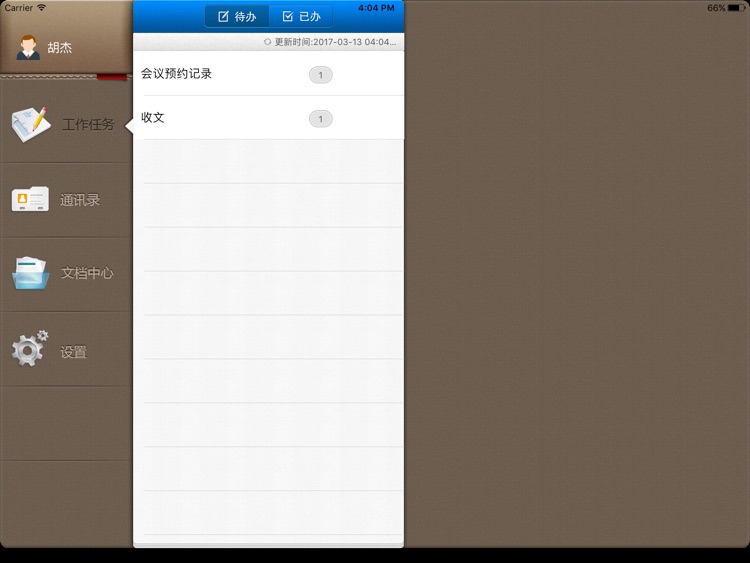Tap the refresh icon beside 更新时间
This screenshot has height=563, width=750.
[x=267, y=42]
